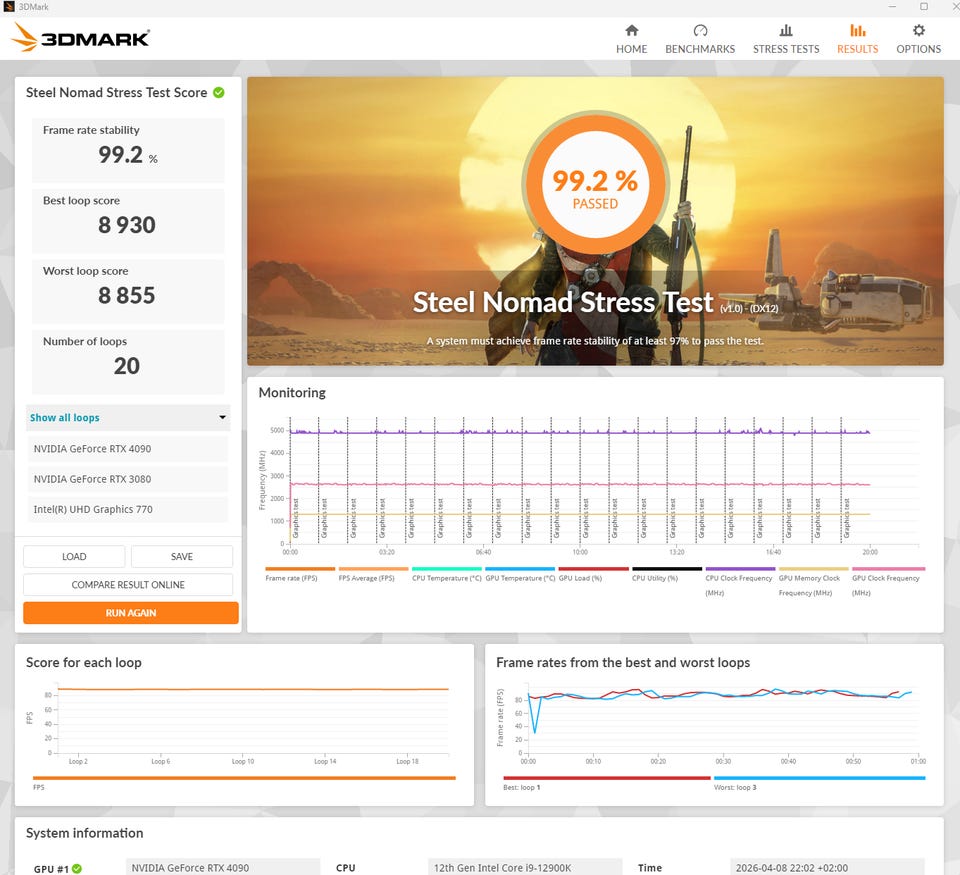This screenshot has width=960, height=875.
Task: Click Steel Nomad Stress Test banner title
Action: [563, 302]
